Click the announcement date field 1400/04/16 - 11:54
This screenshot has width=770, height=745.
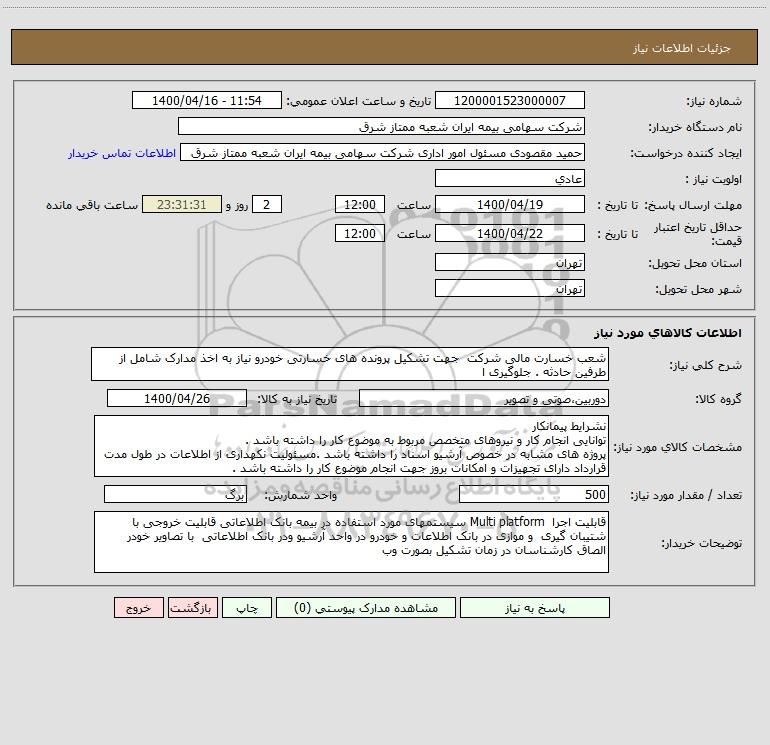coord(207,100)
